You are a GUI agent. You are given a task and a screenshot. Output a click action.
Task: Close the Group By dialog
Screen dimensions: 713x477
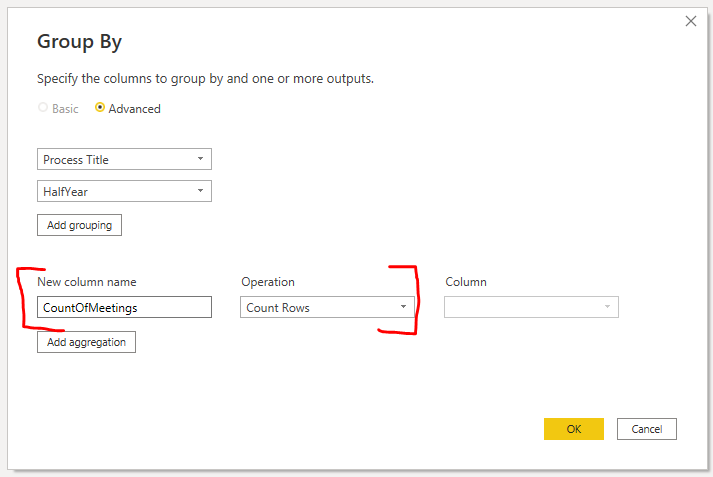[690, 21]
